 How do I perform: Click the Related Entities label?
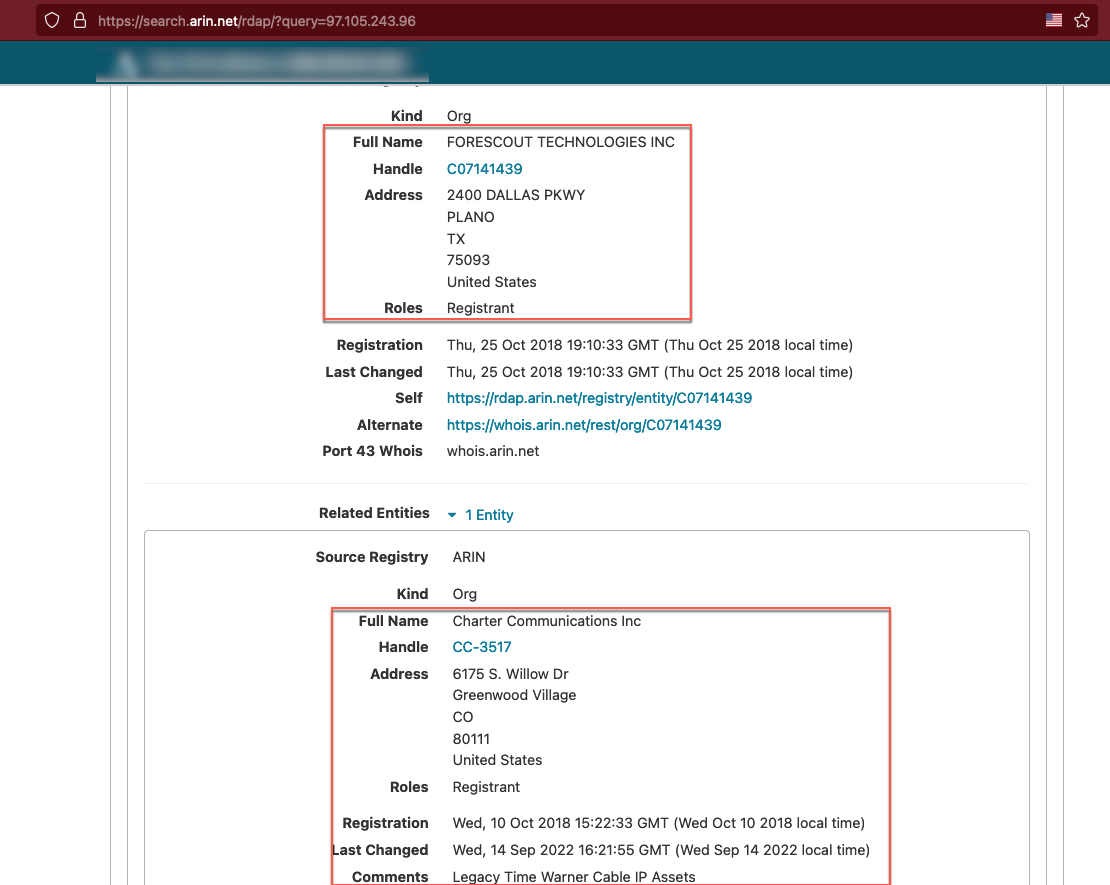point(374,513)
